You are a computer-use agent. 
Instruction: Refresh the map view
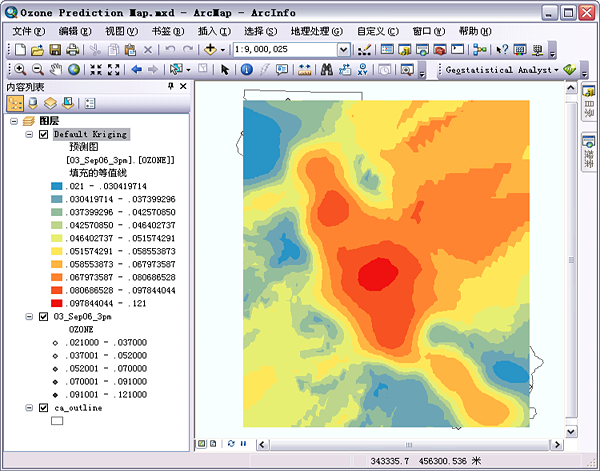231,442
